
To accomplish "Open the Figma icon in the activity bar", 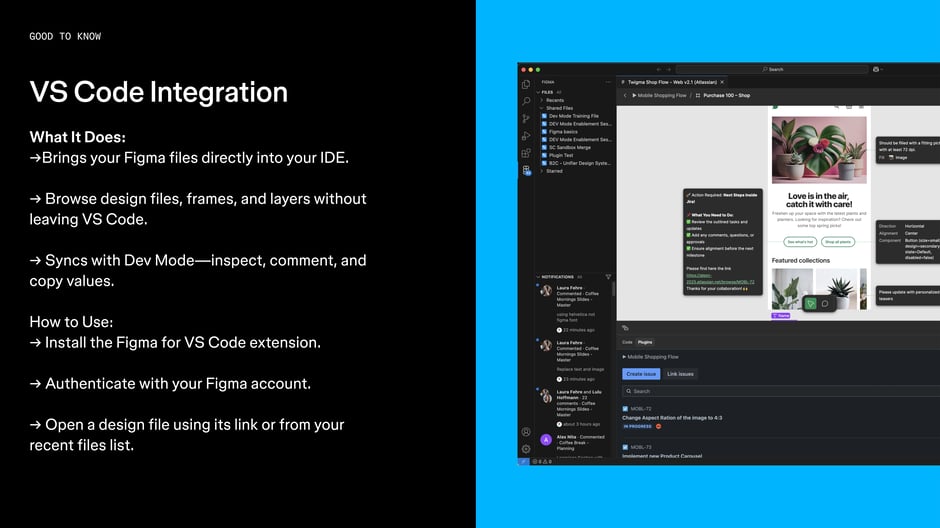I will [x=526, y=171].
